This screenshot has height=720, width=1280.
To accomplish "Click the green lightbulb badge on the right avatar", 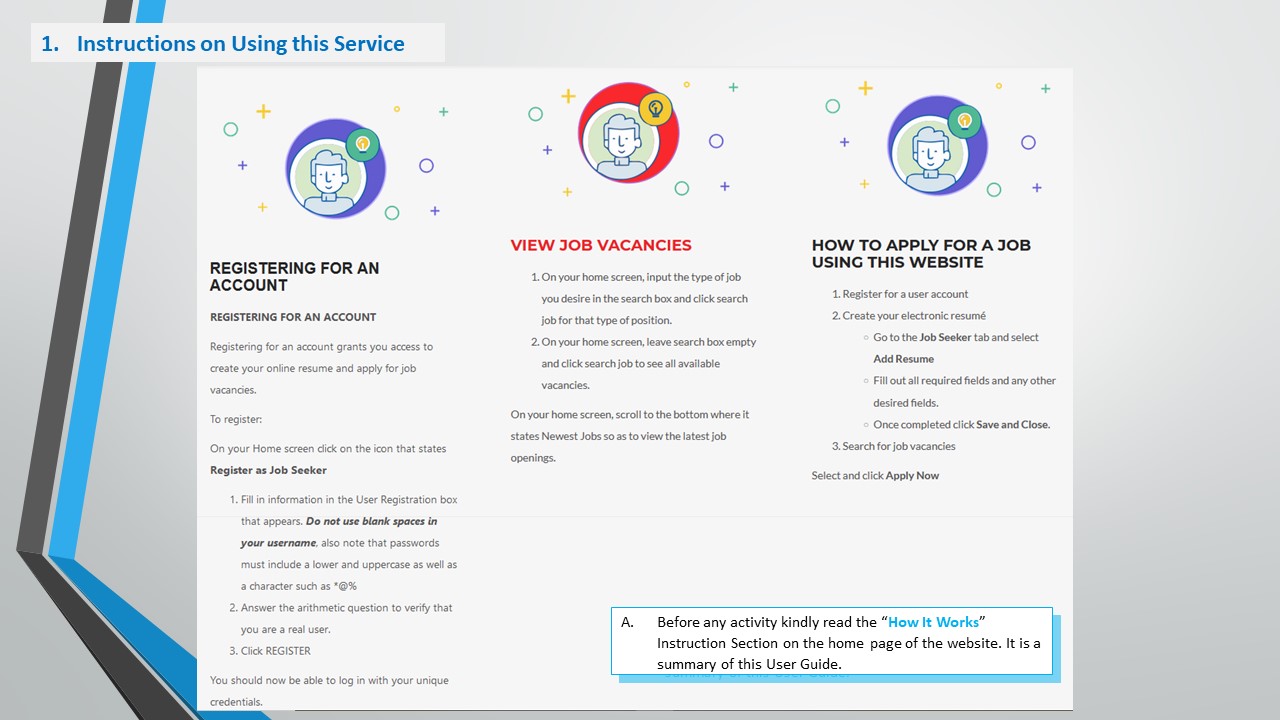I will point(964,121).
